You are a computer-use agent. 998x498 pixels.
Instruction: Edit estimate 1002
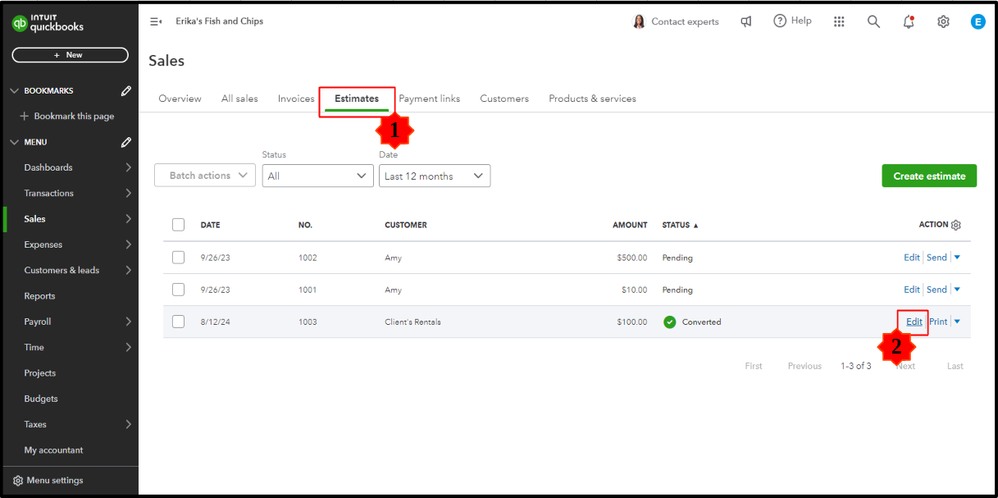(x=911, y=257)
